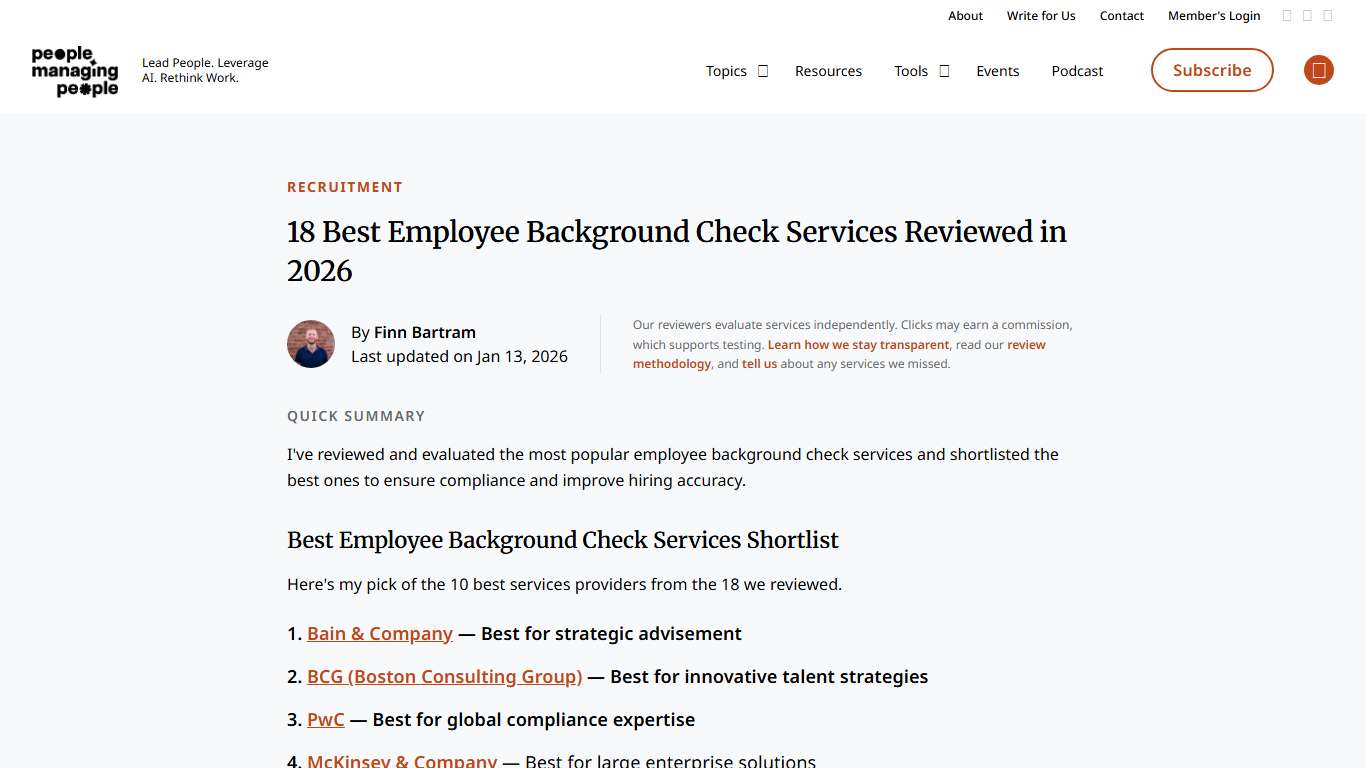The image size is (1366, 768).
Task: Expand the Tools dropdown menu
Action: [911, 71]
